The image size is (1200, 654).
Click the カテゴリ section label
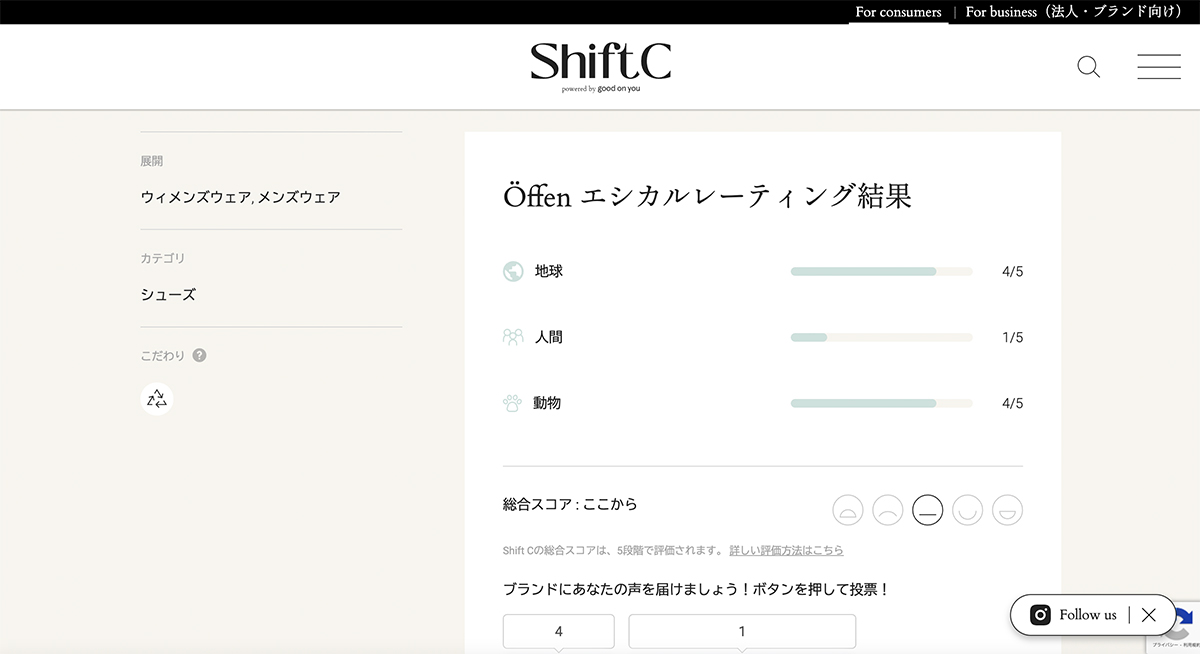pos(163,258)
